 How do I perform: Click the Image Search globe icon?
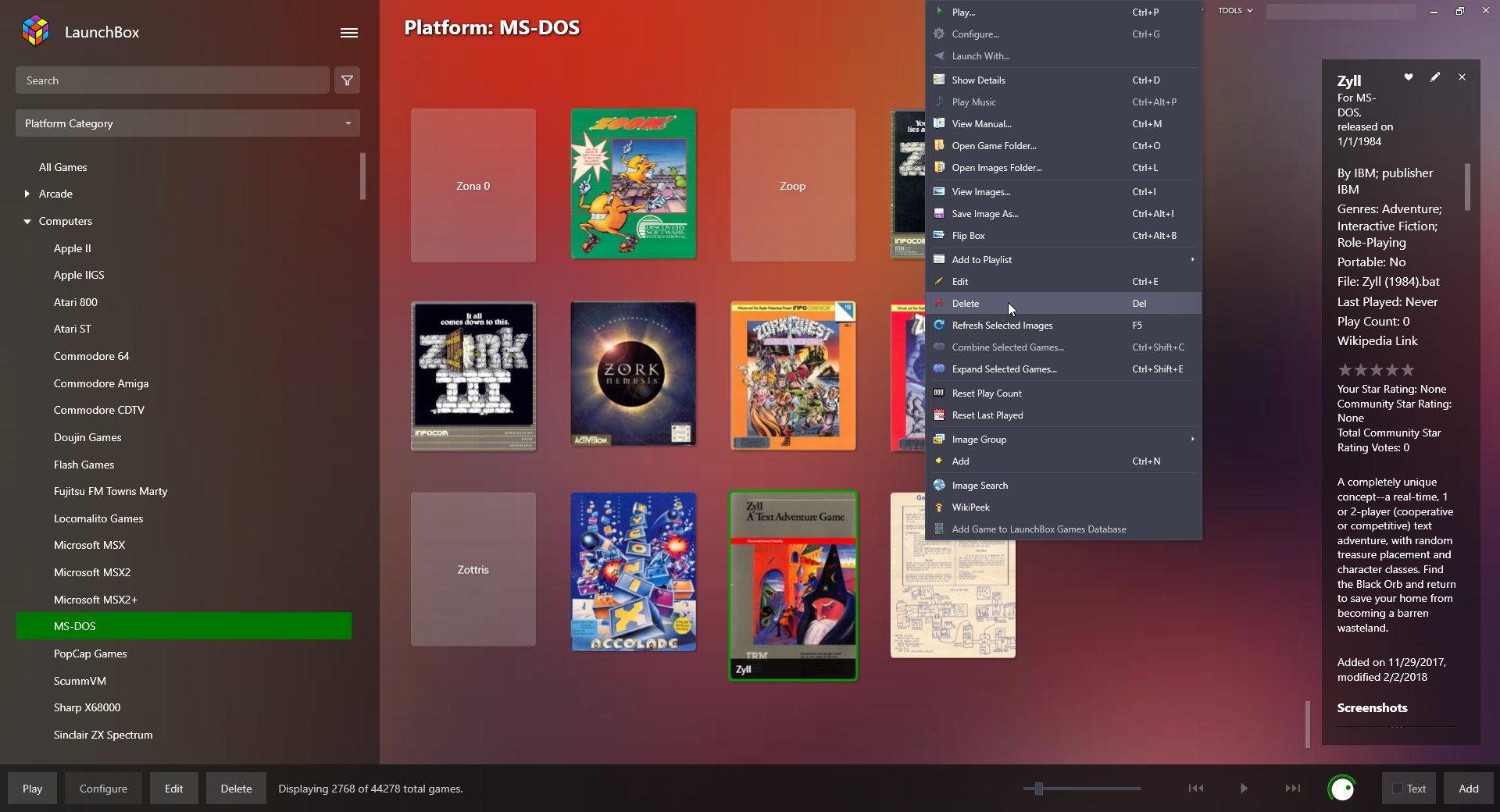coord(939,485)
